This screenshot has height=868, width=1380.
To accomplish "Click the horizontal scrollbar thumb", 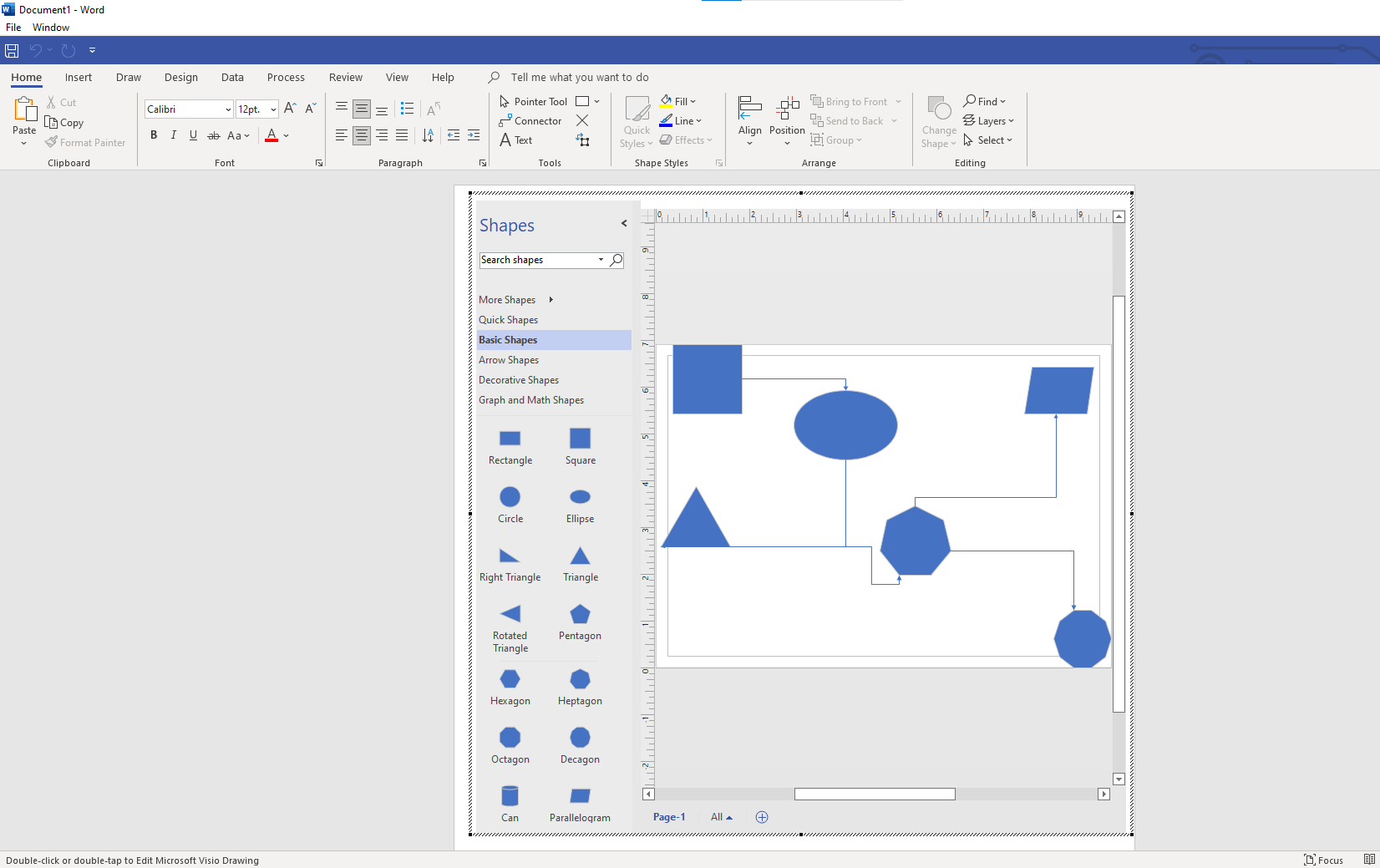I will coord(875,794).
